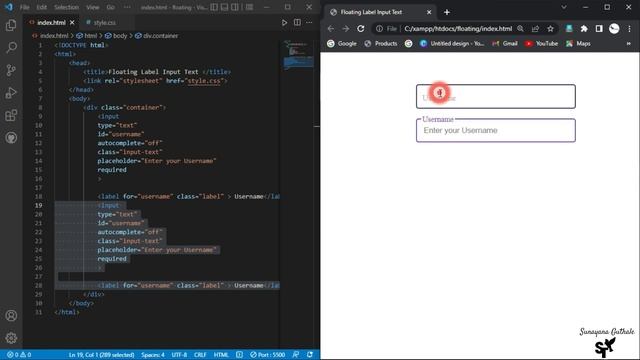Open a new Chrome tab

coord(447,12)
